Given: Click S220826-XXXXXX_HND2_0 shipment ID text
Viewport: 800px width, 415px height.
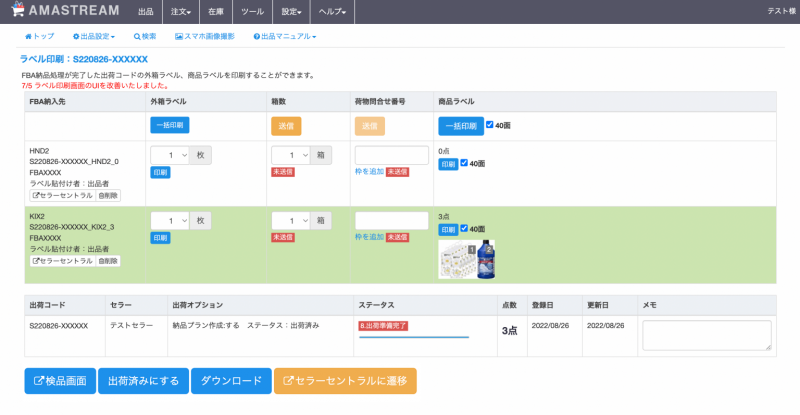Looking at the screenshot, I should coord(74,161).
